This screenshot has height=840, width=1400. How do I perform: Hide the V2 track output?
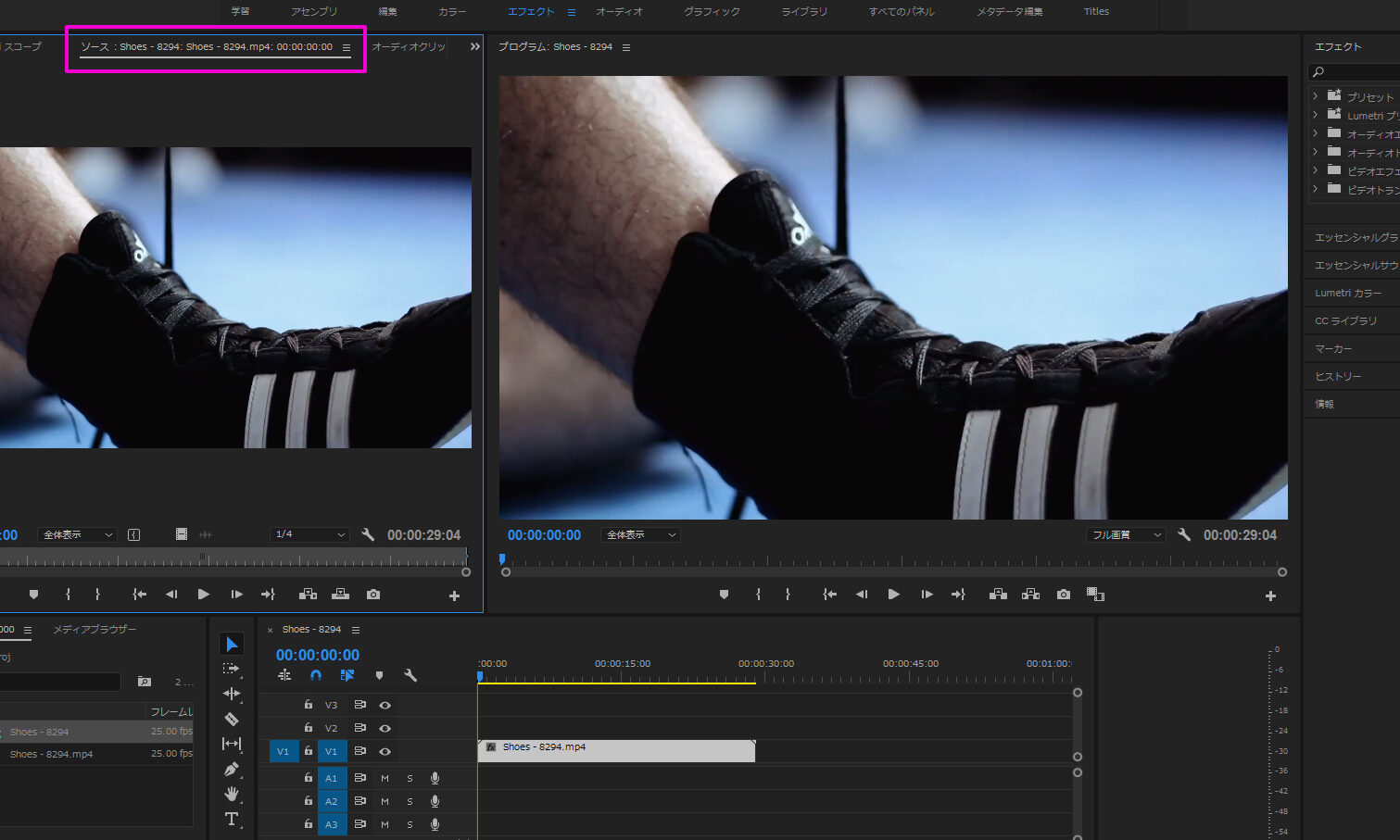[x=385, y=728]
